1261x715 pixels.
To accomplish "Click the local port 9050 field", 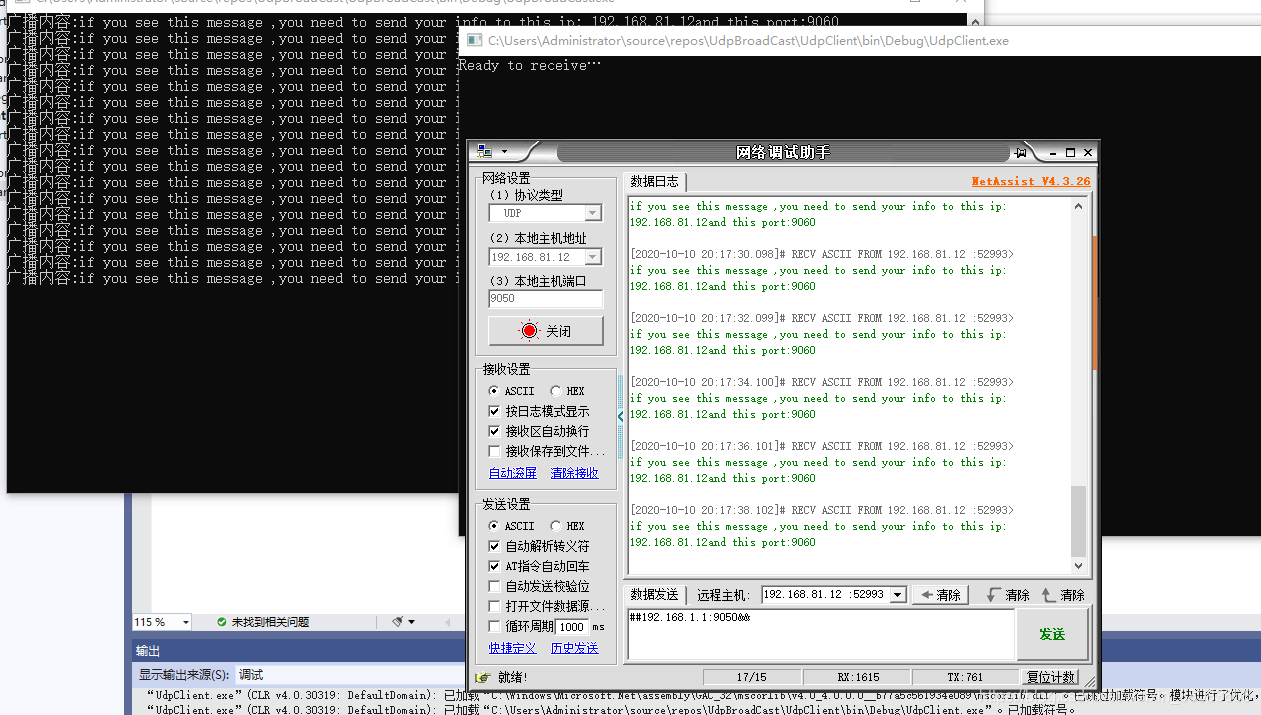I will [x=545, y=299].
